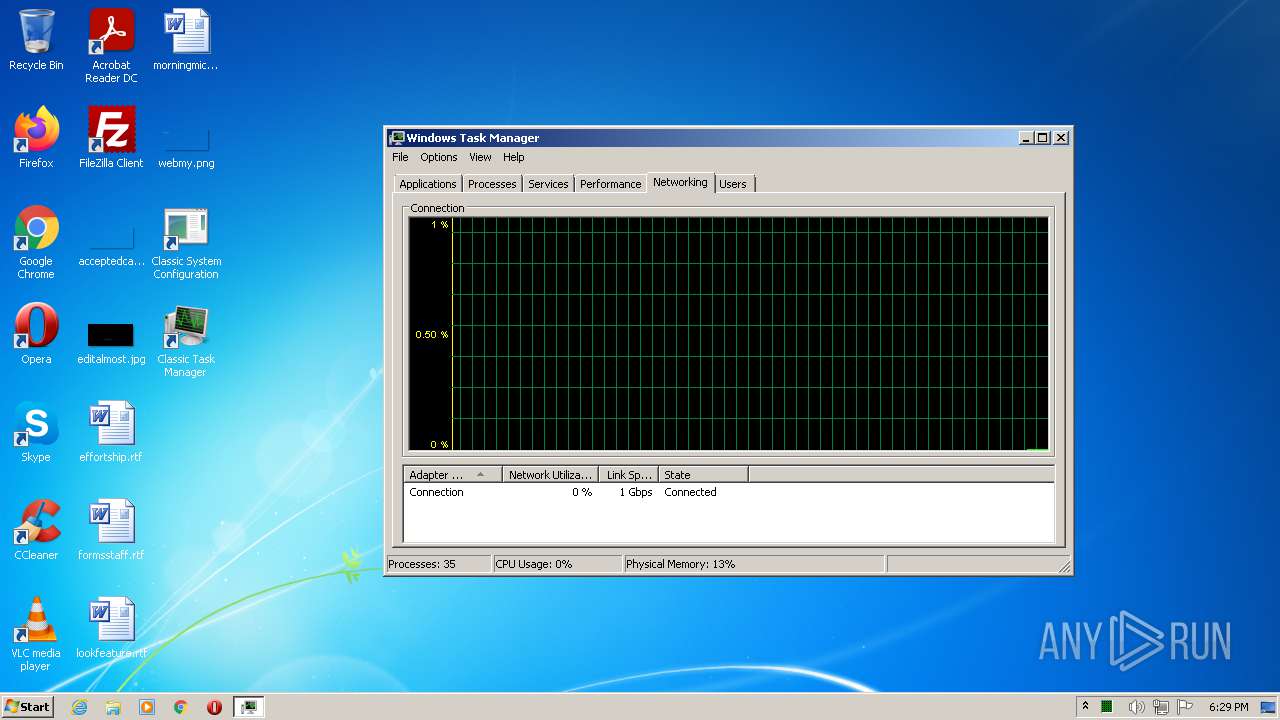Screen dimensions: 1280x720
Task: Click the network tray icon
Action: click(1161, 707)
